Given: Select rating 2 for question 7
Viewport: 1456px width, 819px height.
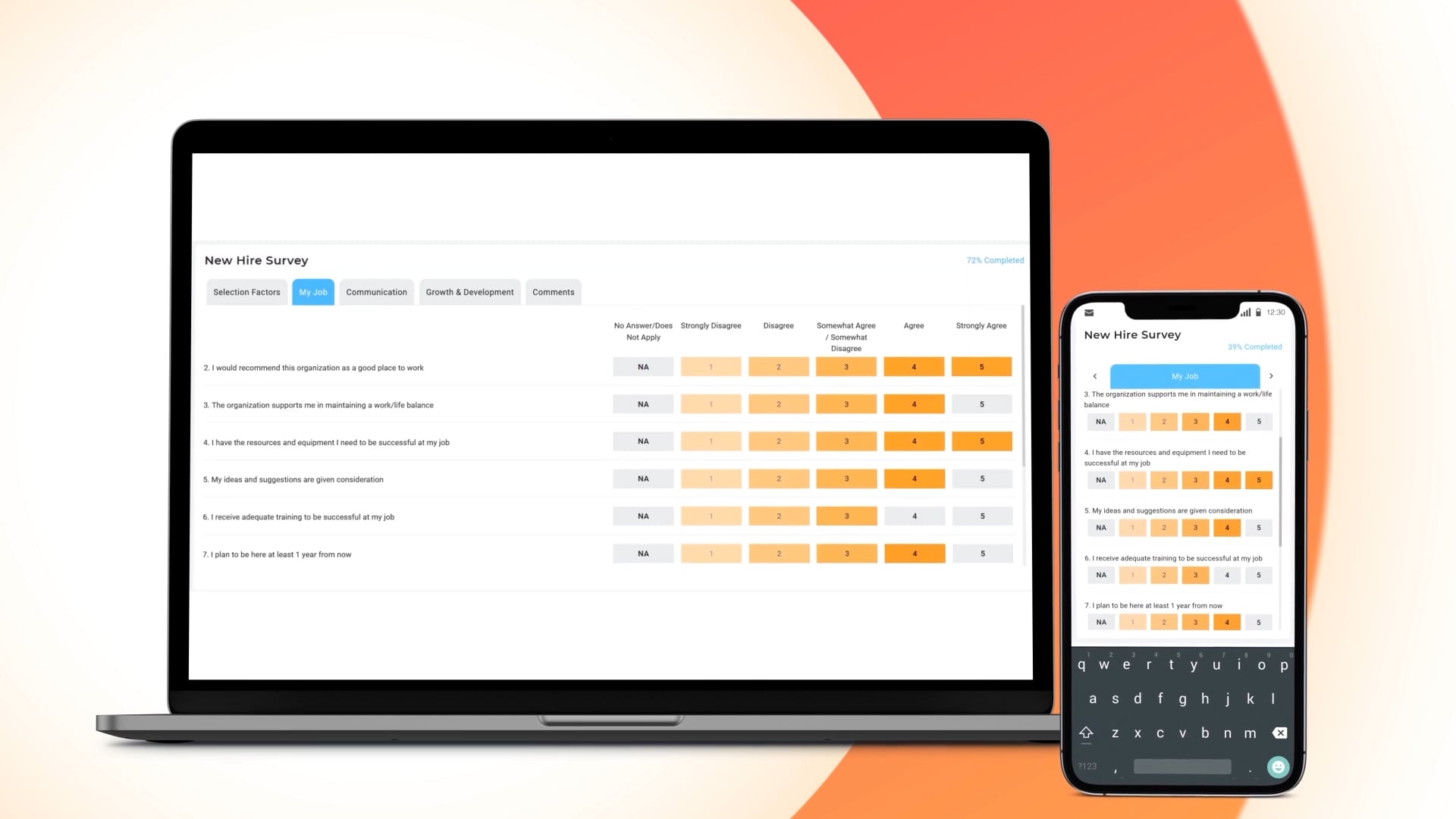Looking at the screenshot, I should (x=778, y=553).
